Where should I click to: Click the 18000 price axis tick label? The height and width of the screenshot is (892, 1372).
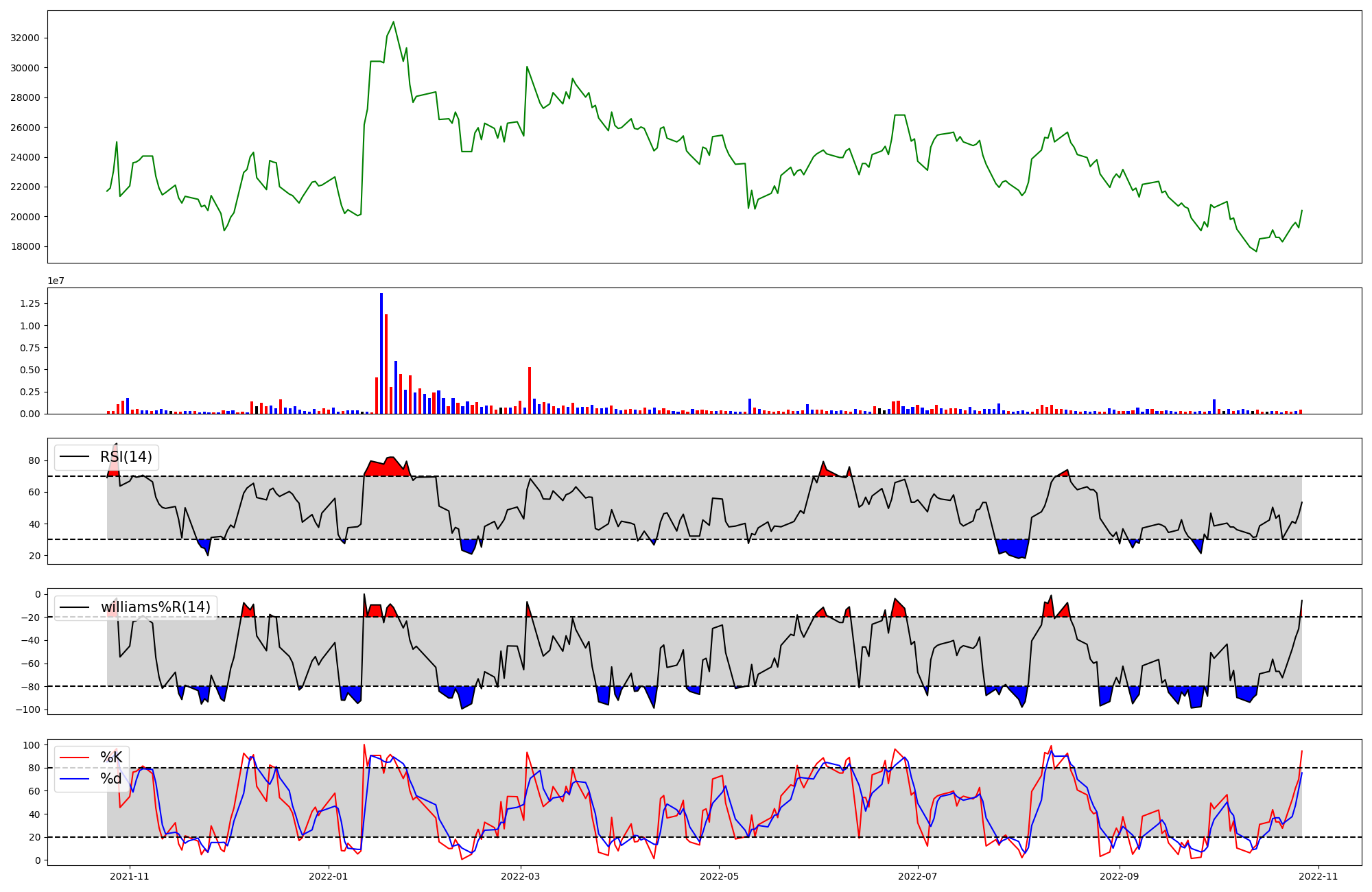[25, 247]
